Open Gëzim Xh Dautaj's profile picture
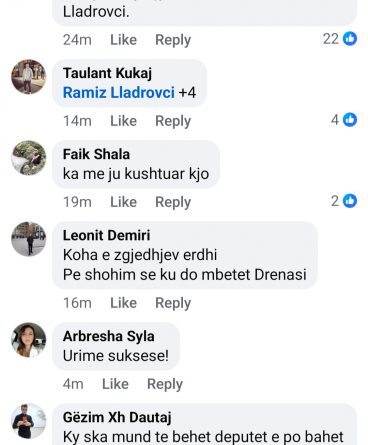The height and width of the screenshot is (445, 368). coord(29,421)
